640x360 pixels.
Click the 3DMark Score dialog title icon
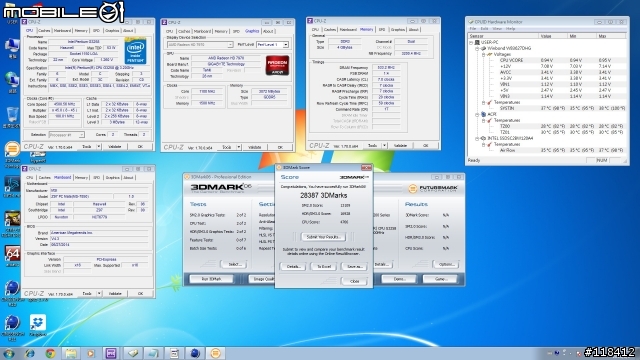click(280, 168)
